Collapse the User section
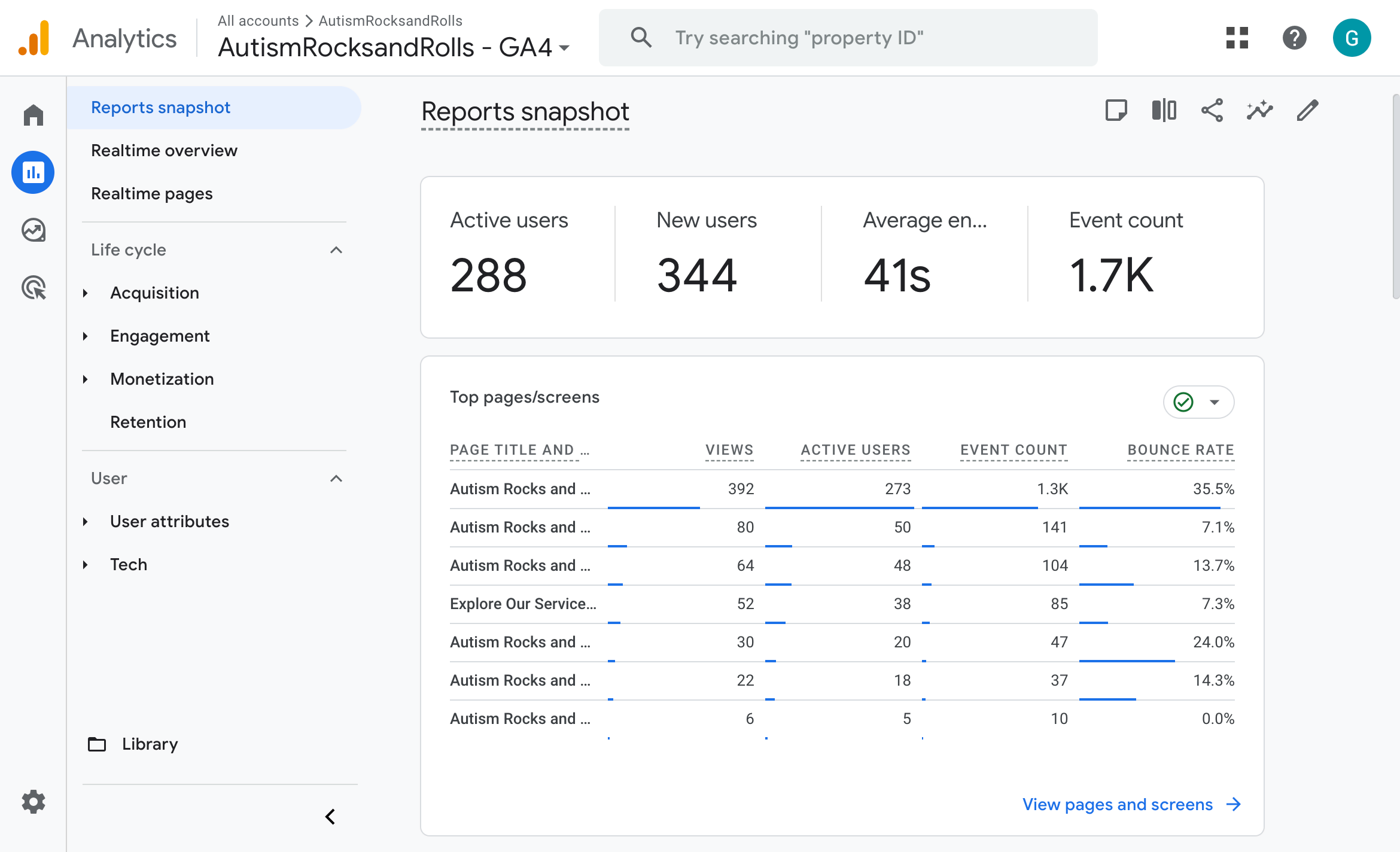 [x=336, y=479]
